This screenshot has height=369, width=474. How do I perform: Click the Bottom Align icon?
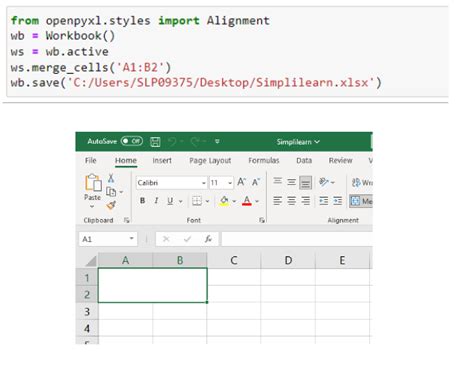305,182
